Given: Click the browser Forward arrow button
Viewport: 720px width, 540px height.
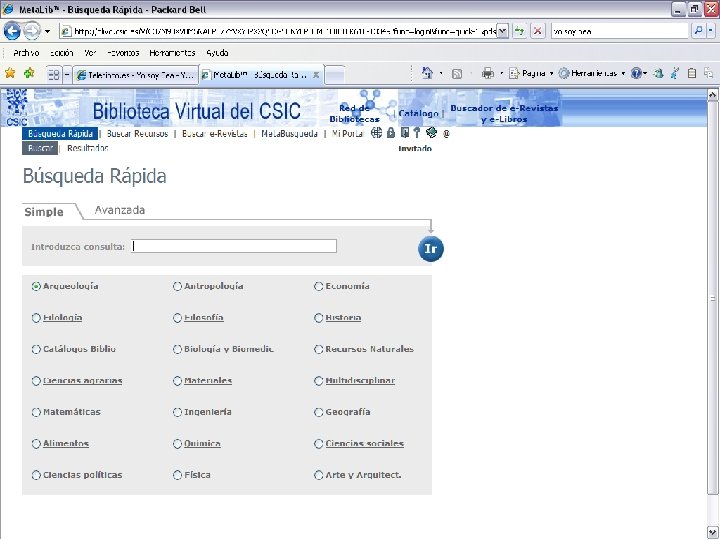Looking at the screenshot, I should pyautogui.click(x=32, y=31).
